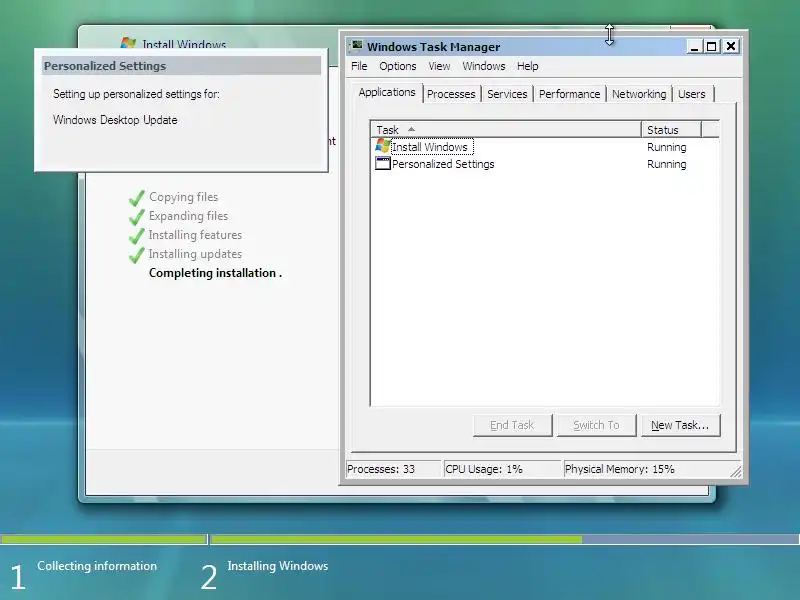Minimize the Windows Task Manager window

click(694, 47)
